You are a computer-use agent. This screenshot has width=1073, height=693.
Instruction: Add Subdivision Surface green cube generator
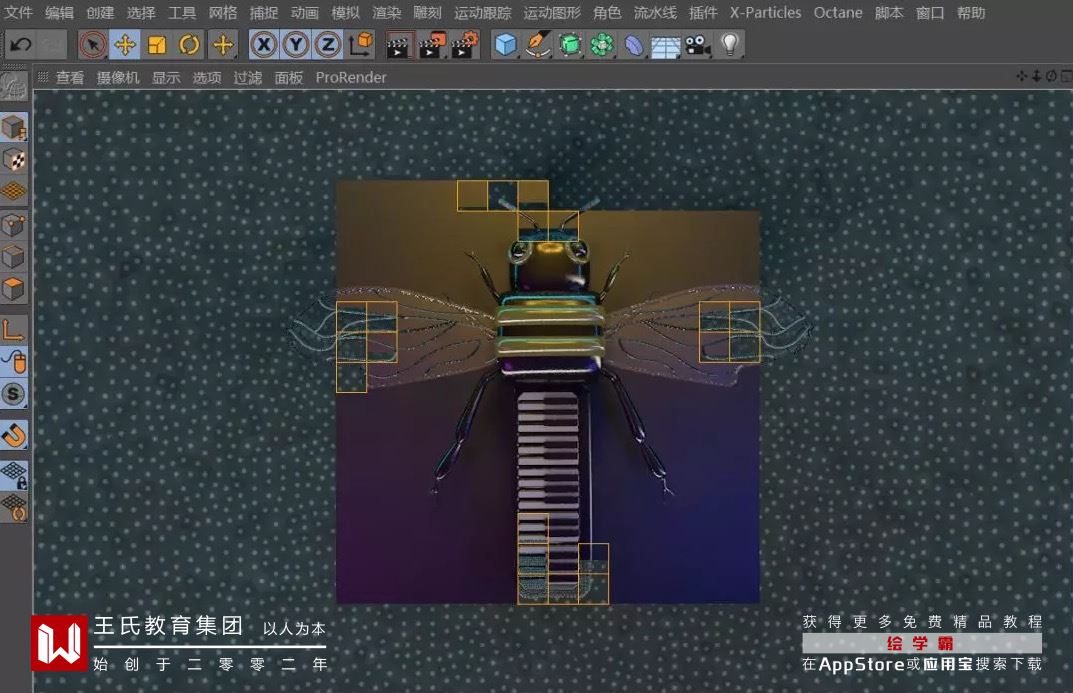pos(570,45)
